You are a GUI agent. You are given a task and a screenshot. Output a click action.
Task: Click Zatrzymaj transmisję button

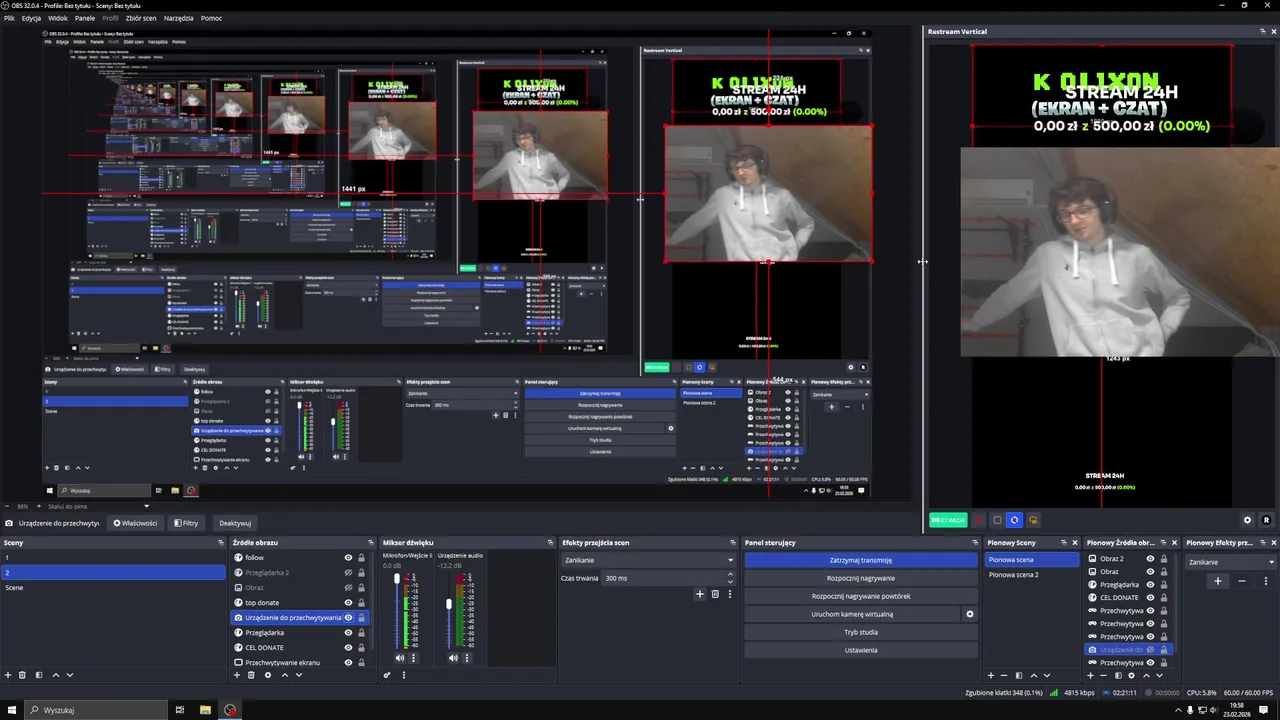click(861, 560)
